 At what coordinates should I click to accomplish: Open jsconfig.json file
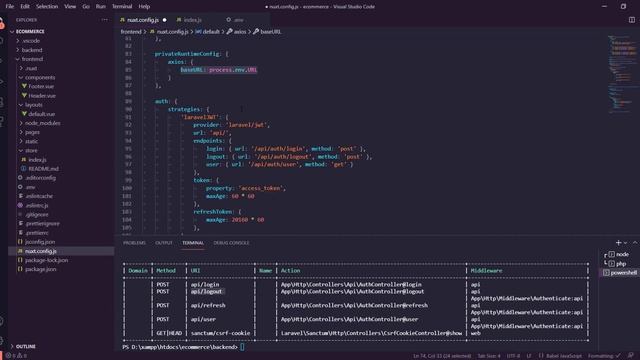point(40,242)
